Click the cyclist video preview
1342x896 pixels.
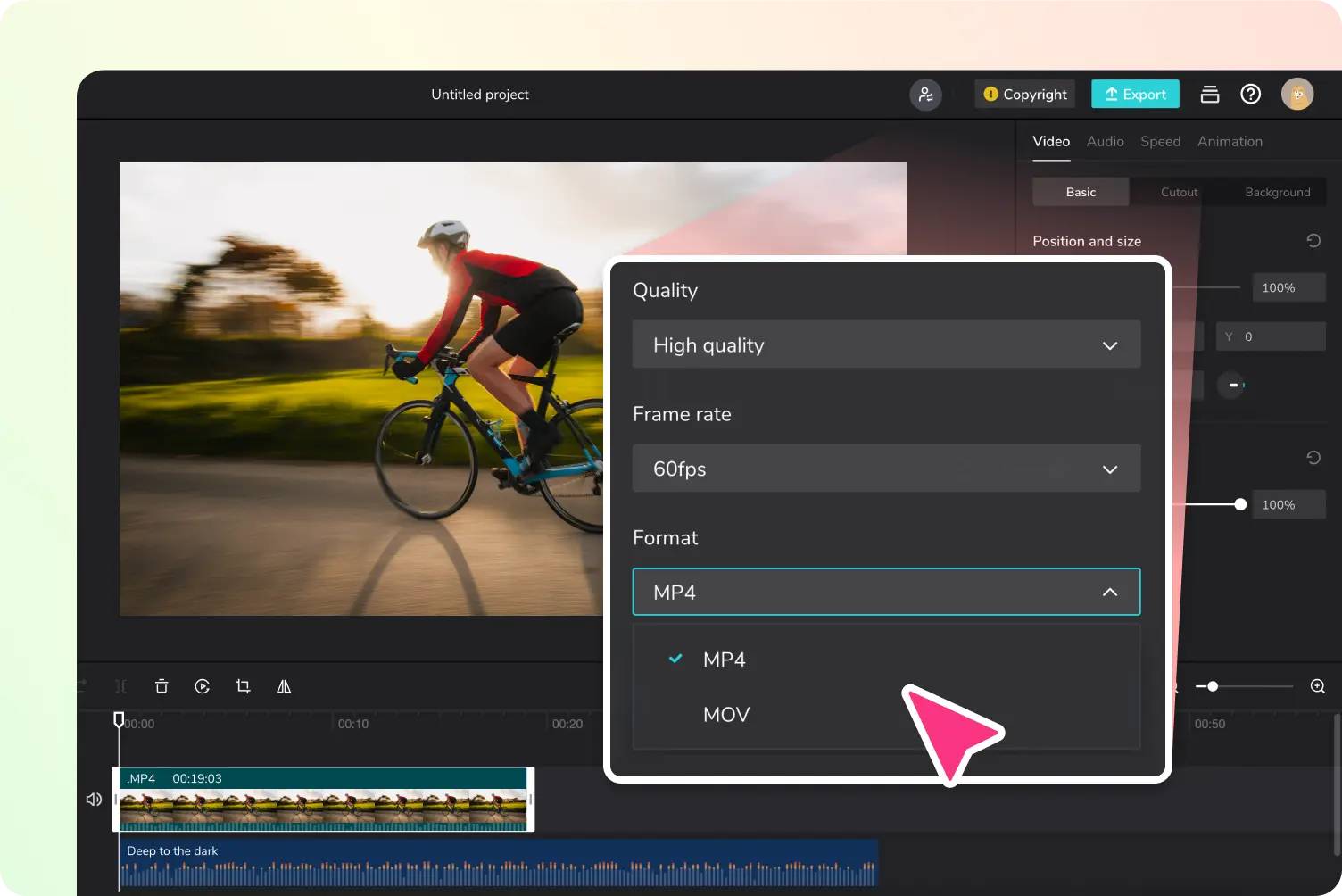coord(361,388)
